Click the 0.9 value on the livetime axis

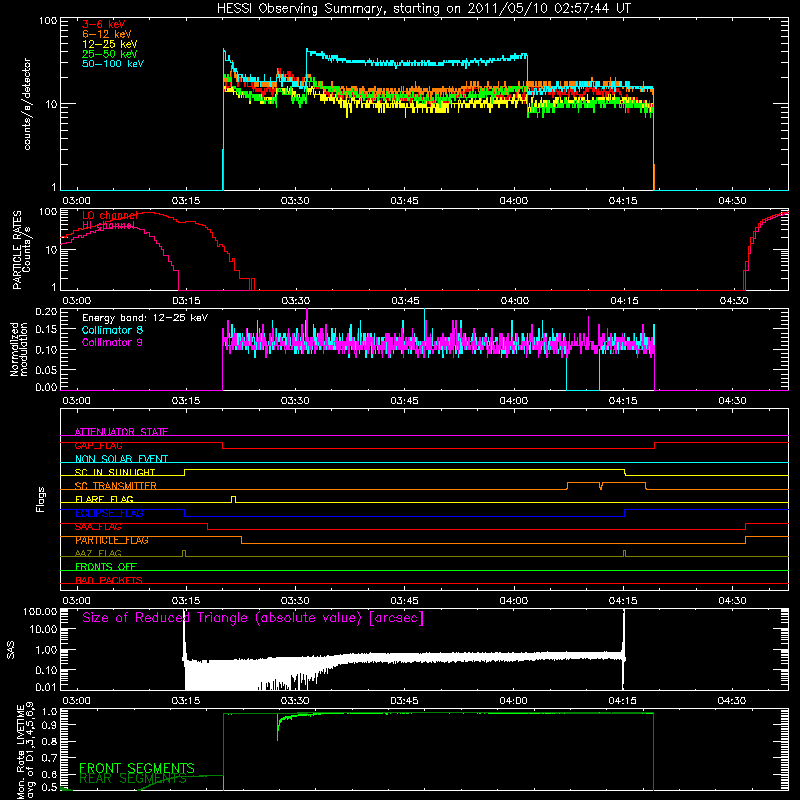coord(50,724)
